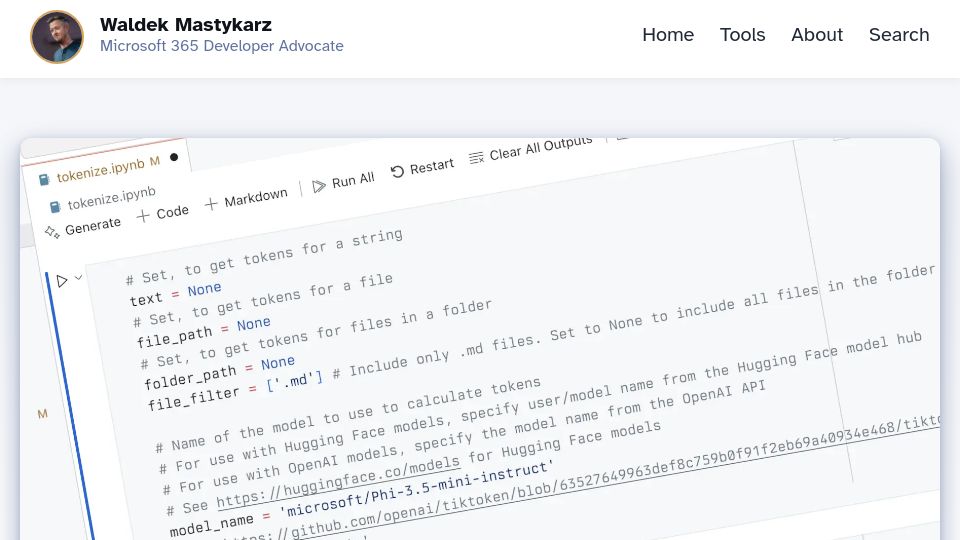
Task: Click the unsaved-changes dot on tokenize.ipynb tab
Action: click(x=174, y=157)
